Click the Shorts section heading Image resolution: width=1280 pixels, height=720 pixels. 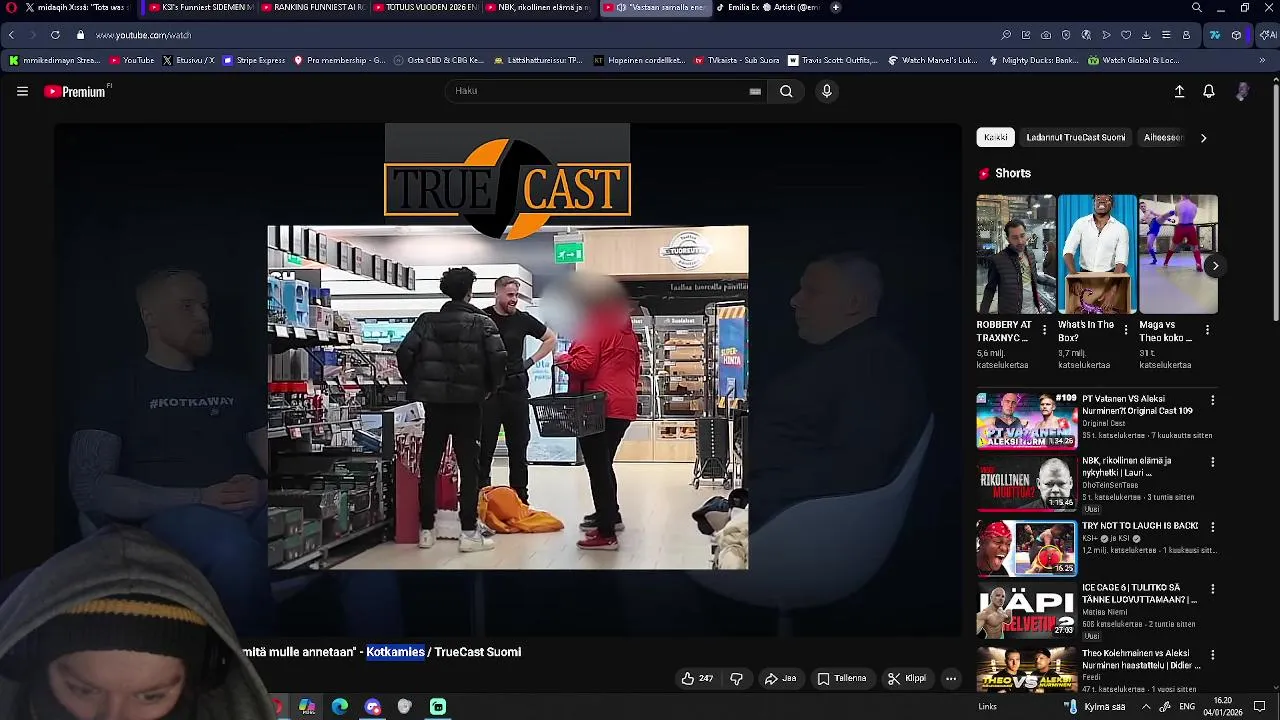1012,173
